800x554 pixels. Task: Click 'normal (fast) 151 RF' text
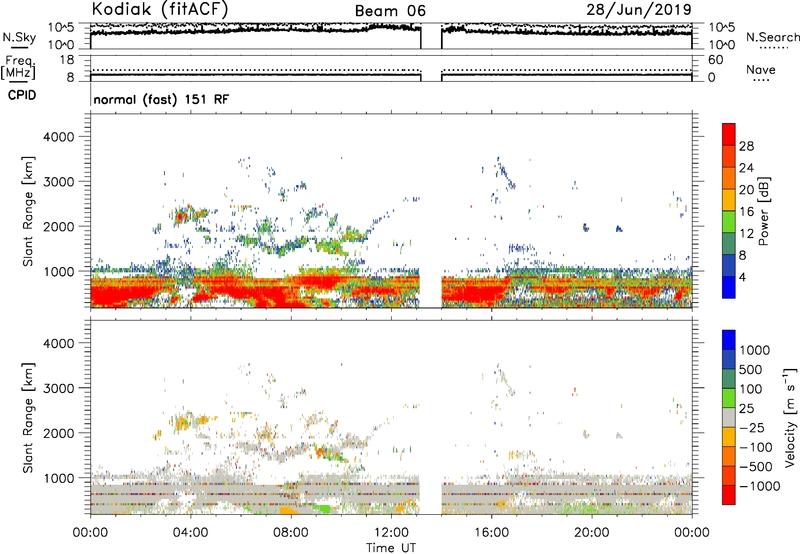(x=161, y=99)
